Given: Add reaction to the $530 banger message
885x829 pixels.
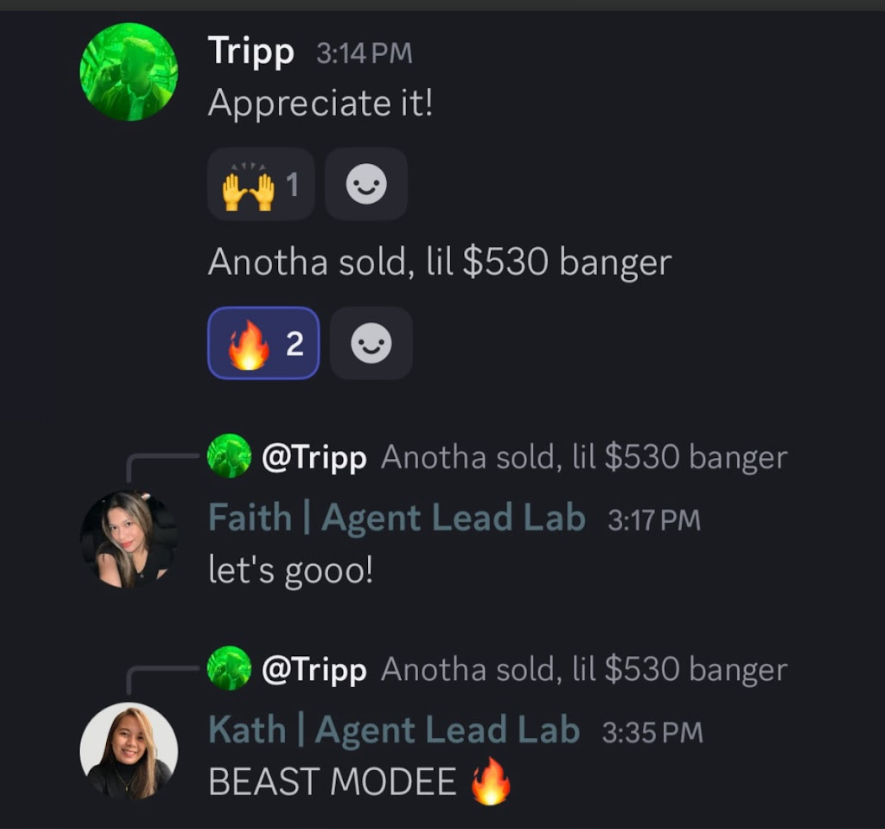Looking at the screenshot, I should click(371, 343).
